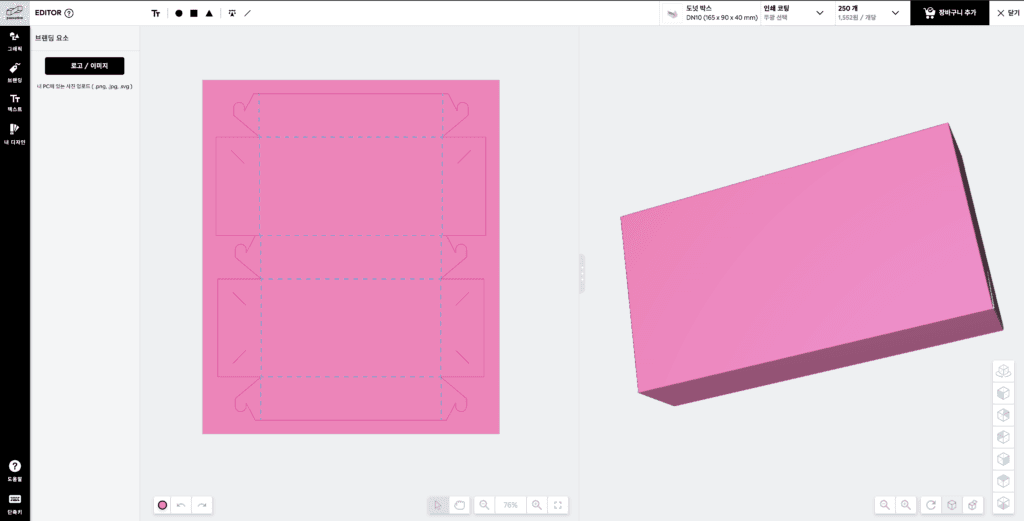
Task: Redo the last edit
Action: 202,505
